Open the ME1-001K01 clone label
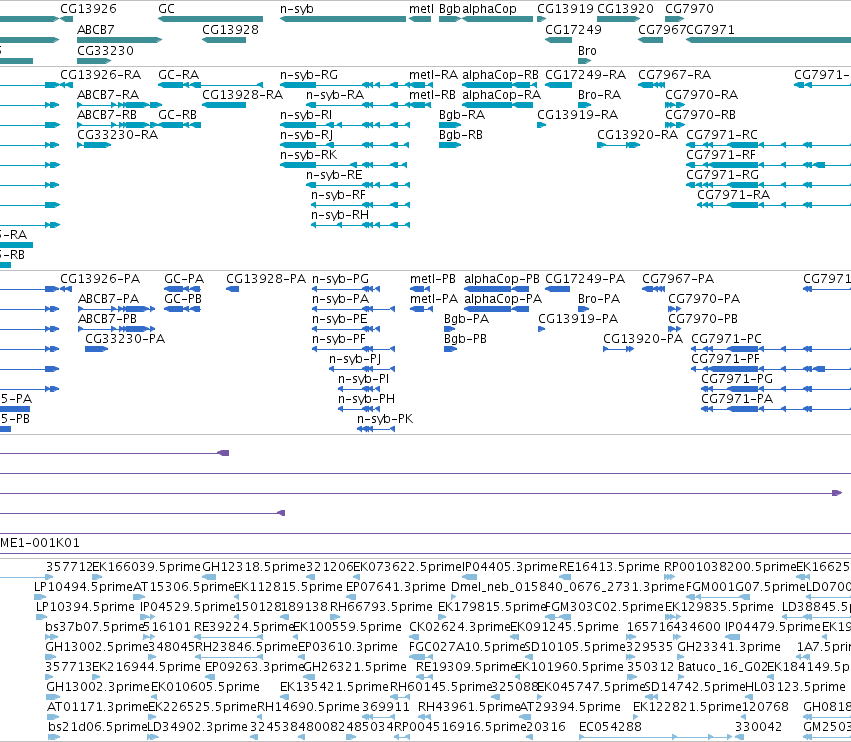The height and width of the screenshot is (742, 851). (40, 542)
